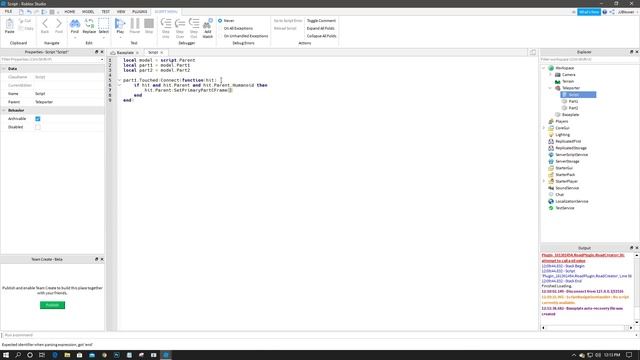Viewport: 640px width, 360px height.
Task: Switch to the TEST ribbon tab
Action: pos(105,12)
